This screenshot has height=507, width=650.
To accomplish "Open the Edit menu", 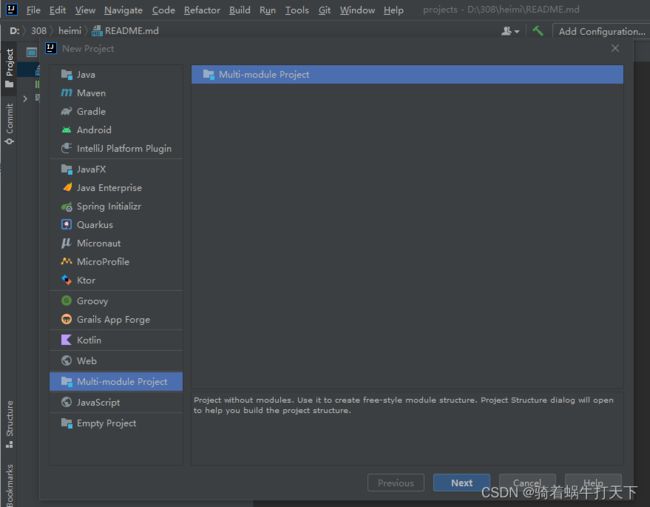I will [x=57, y=10].
